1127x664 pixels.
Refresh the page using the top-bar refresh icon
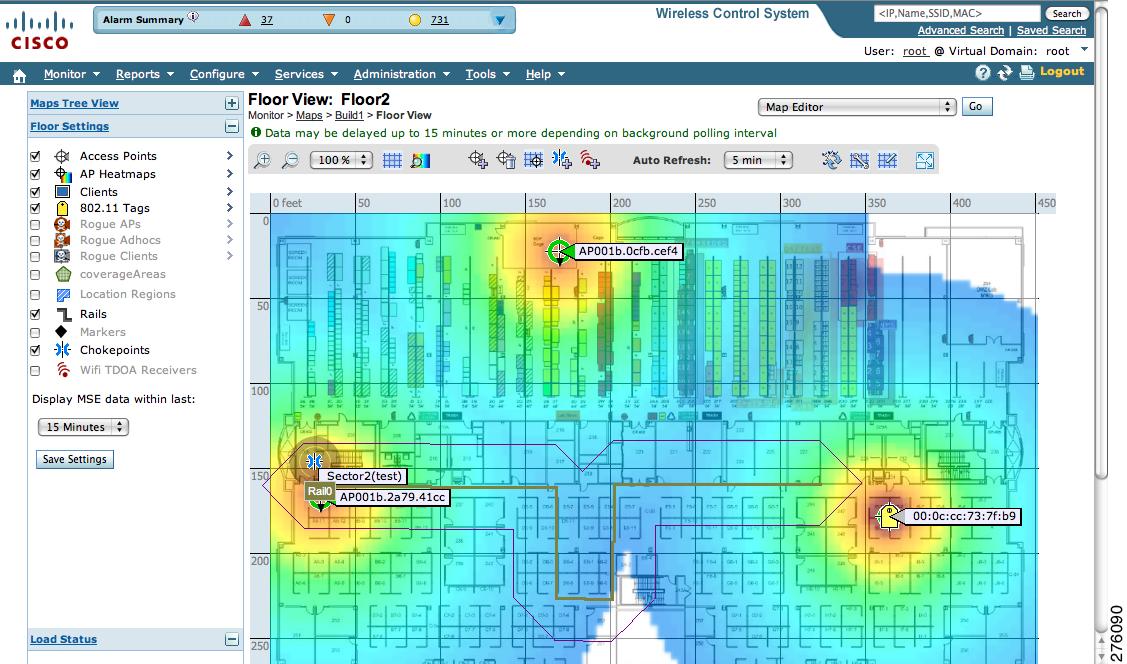click(x=1005, y=73)
